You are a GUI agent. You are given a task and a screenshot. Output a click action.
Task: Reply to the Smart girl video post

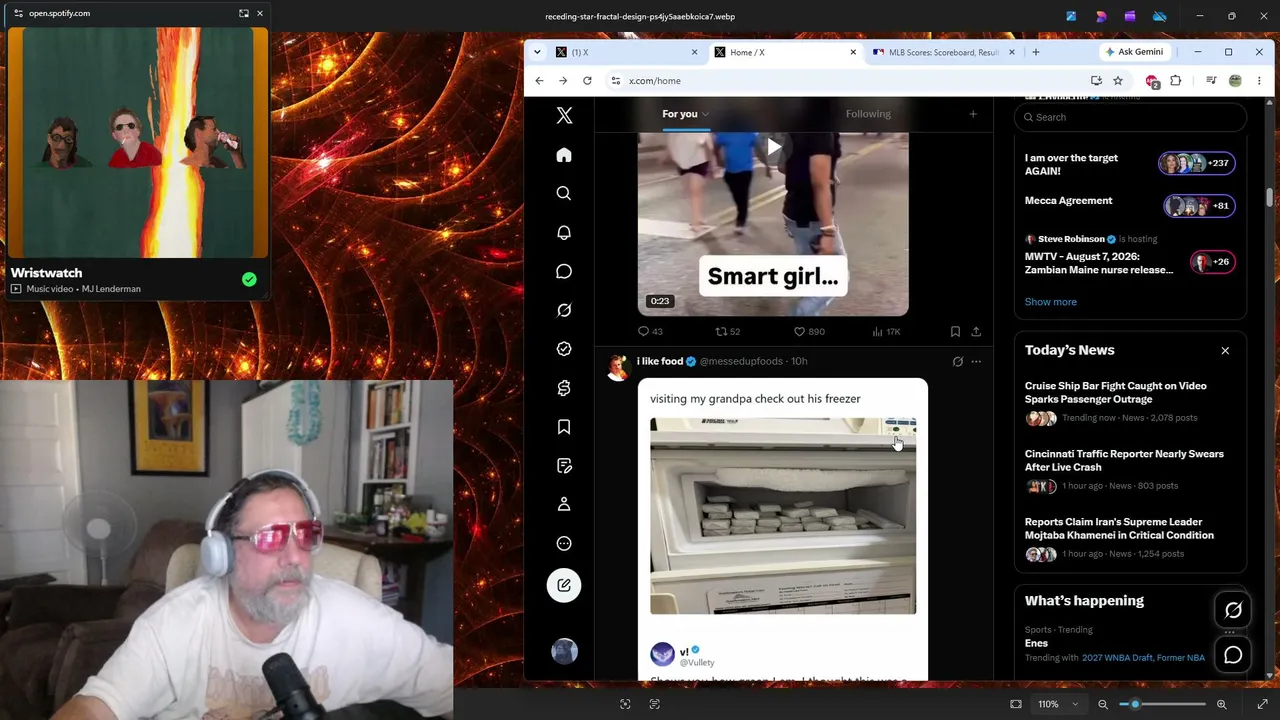coord(644,331)
